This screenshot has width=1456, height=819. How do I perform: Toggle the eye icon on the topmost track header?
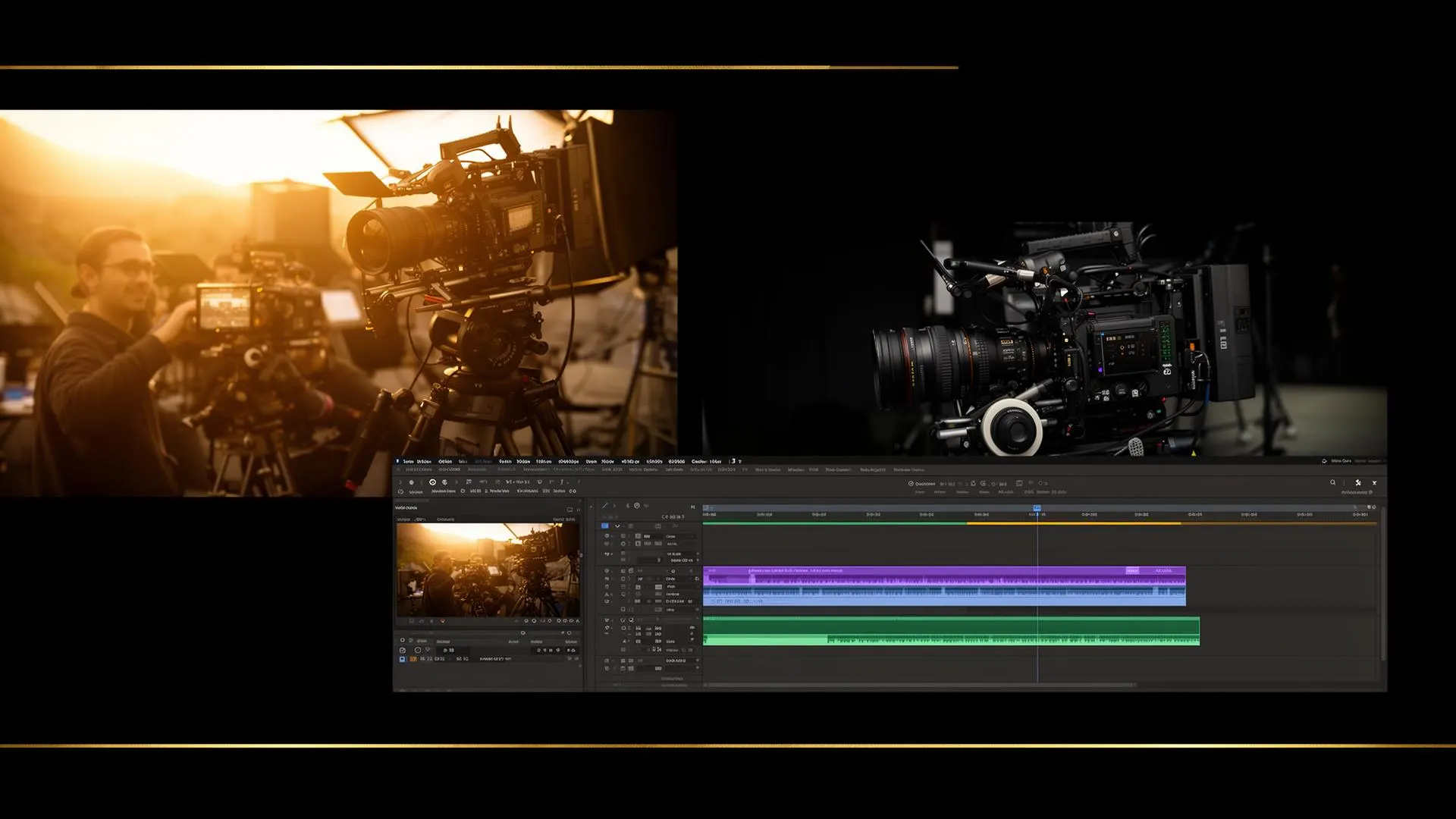[x=607, y=536]
